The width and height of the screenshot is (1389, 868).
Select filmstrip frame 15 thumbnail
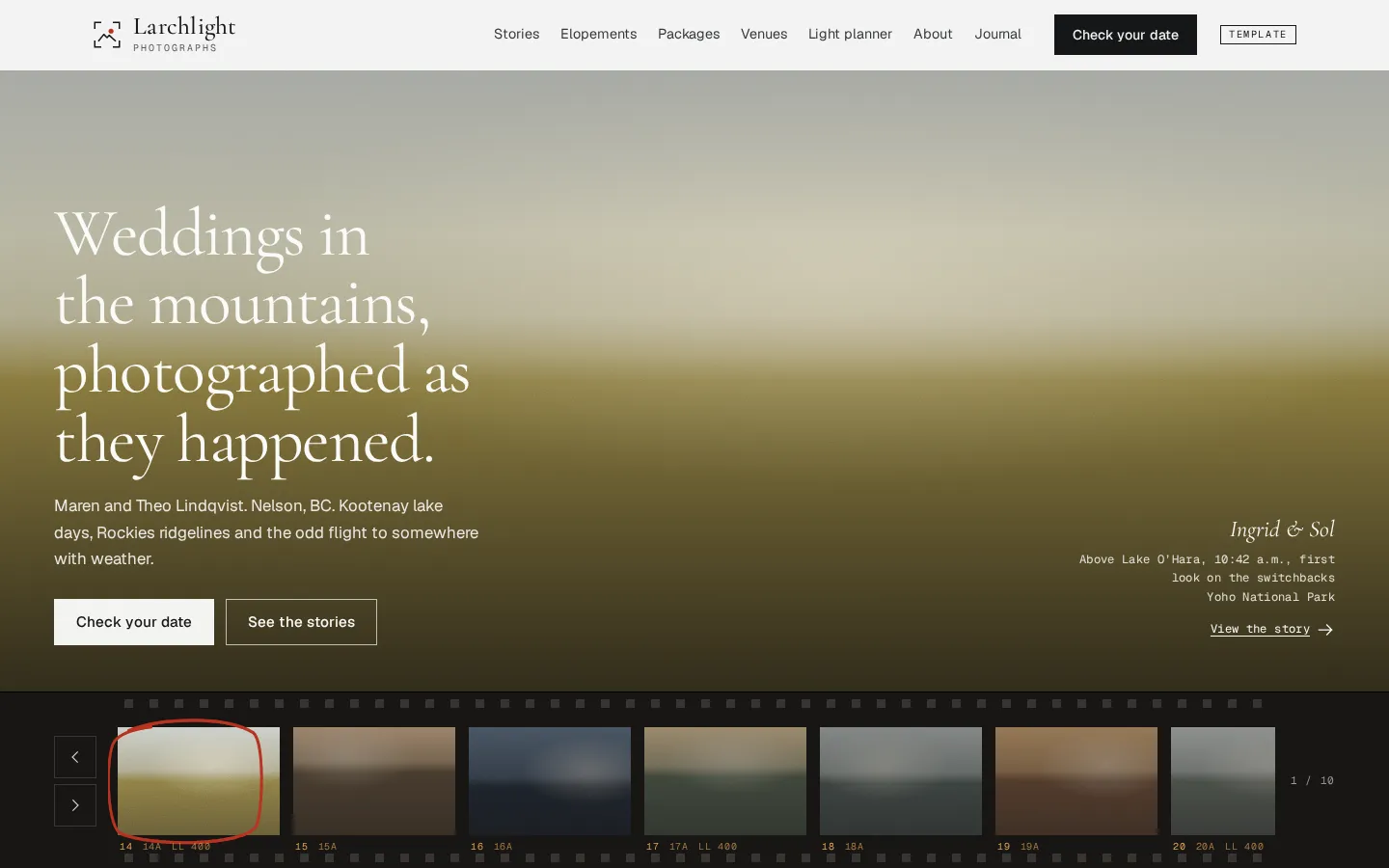click(374, 781)
